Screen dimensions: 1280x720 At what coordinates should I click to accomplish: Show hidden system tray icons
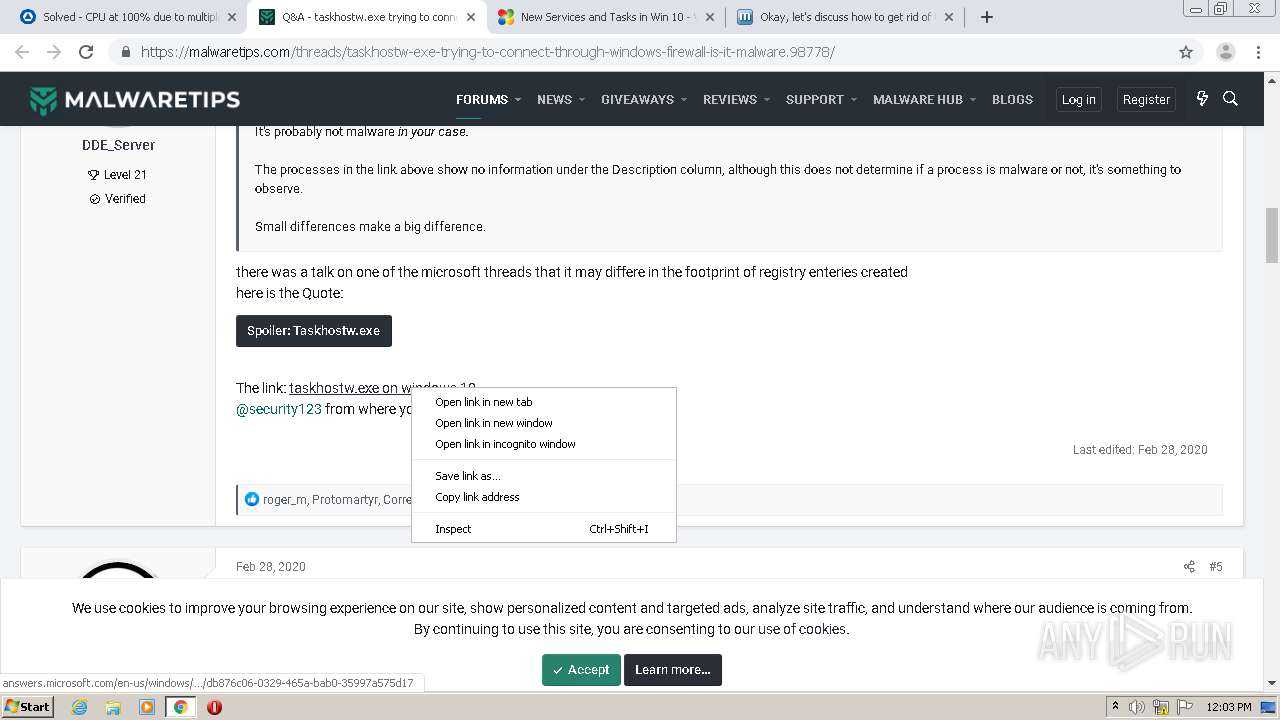[1115, 707]
